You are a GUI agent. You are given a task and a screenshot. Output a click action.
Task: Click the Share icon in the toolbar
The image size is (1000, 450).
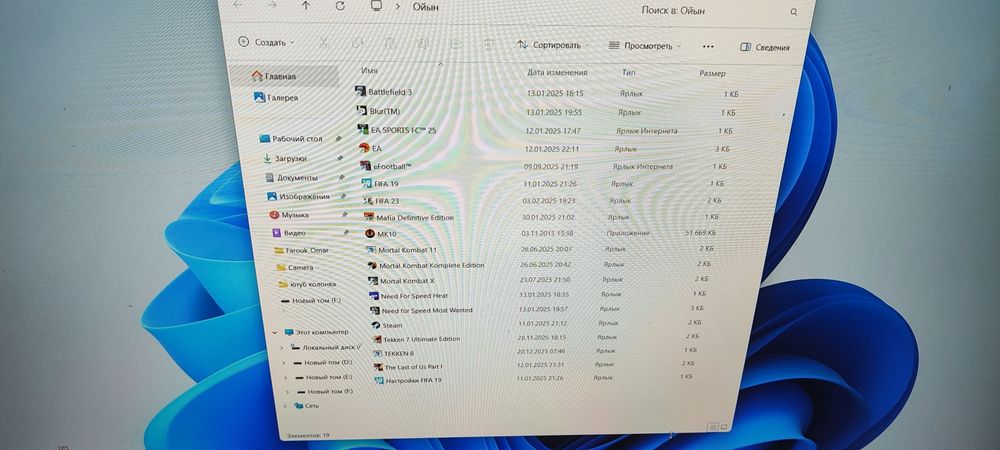pyautogui.click(x=455, y=43)
